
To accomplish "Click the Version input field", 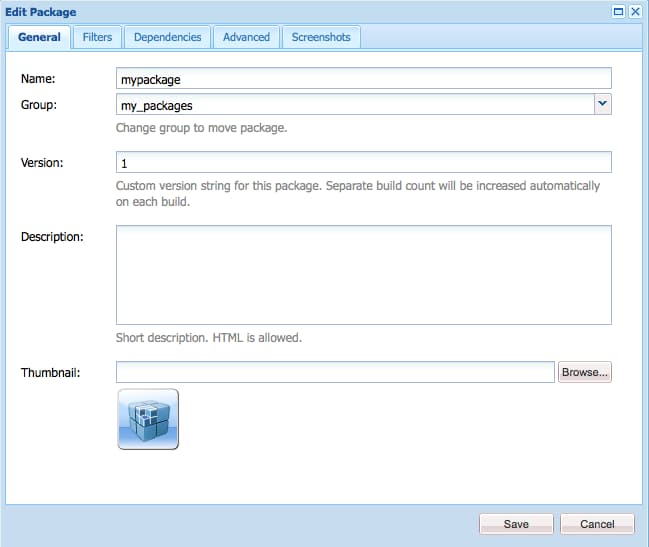I will pos(363,162).
